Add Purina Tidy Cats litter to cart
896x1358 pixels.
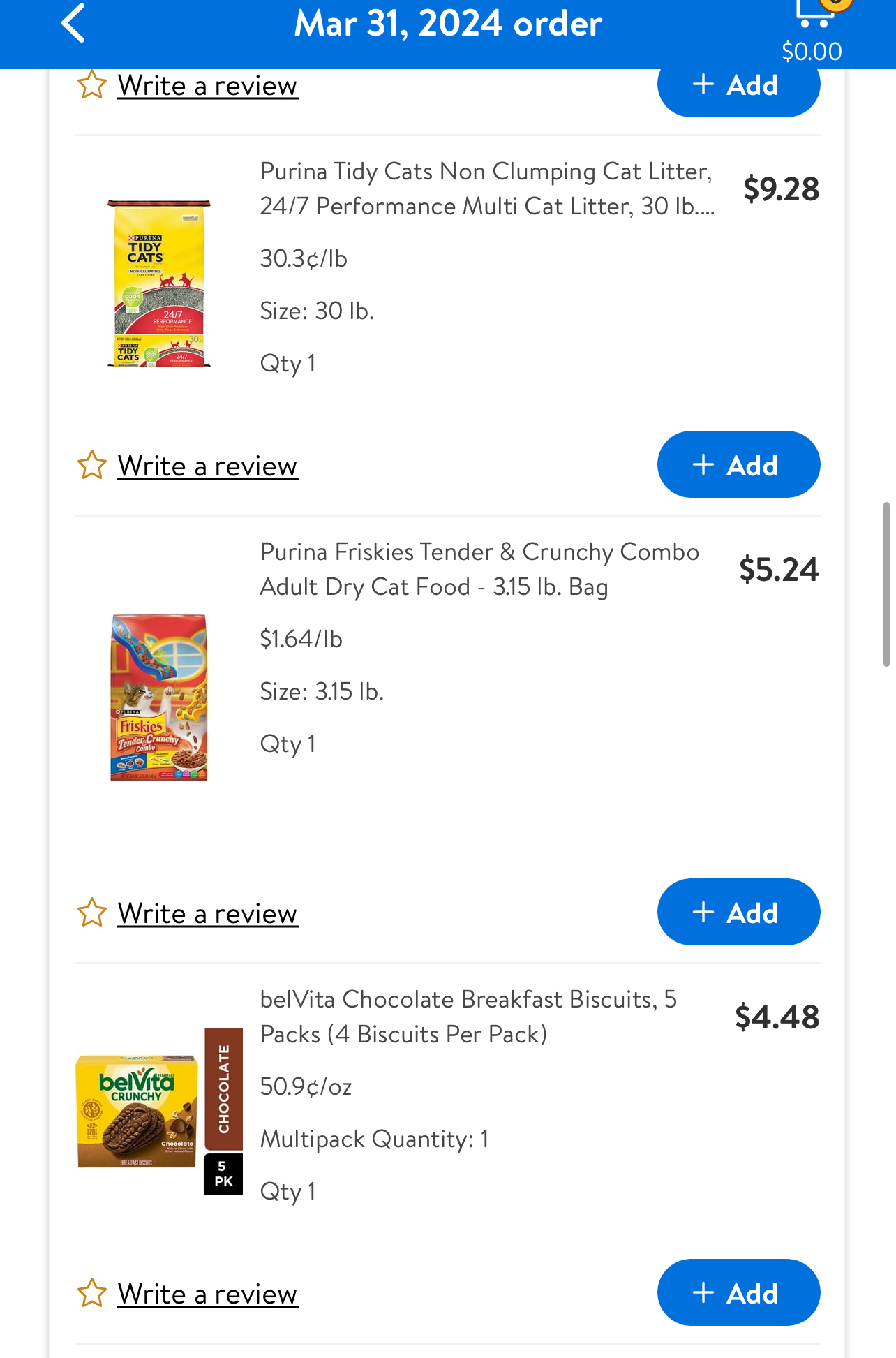[738, 465]
